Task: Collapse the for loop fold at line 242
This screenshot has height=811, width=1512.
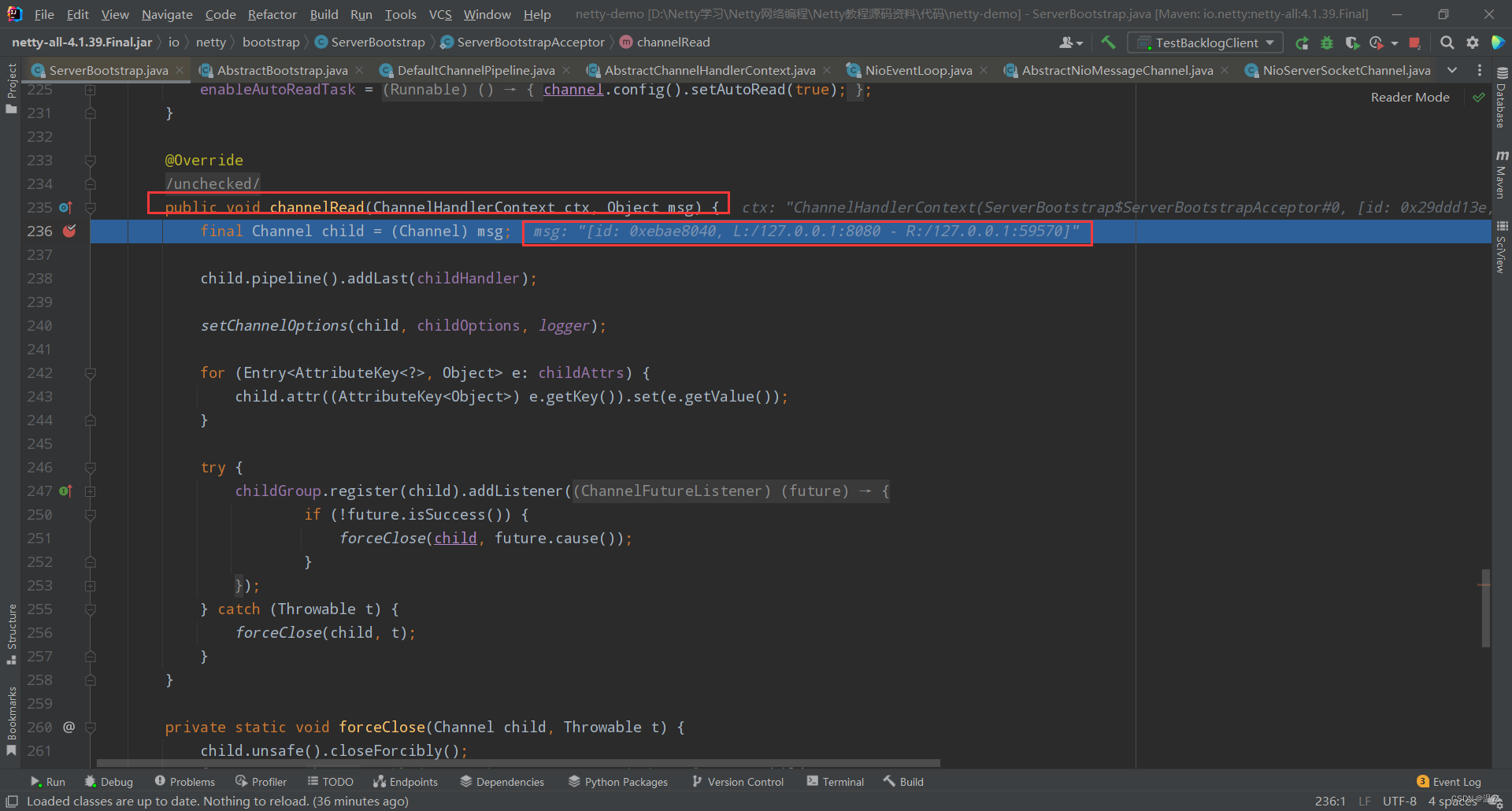Action: pos(91,373)
